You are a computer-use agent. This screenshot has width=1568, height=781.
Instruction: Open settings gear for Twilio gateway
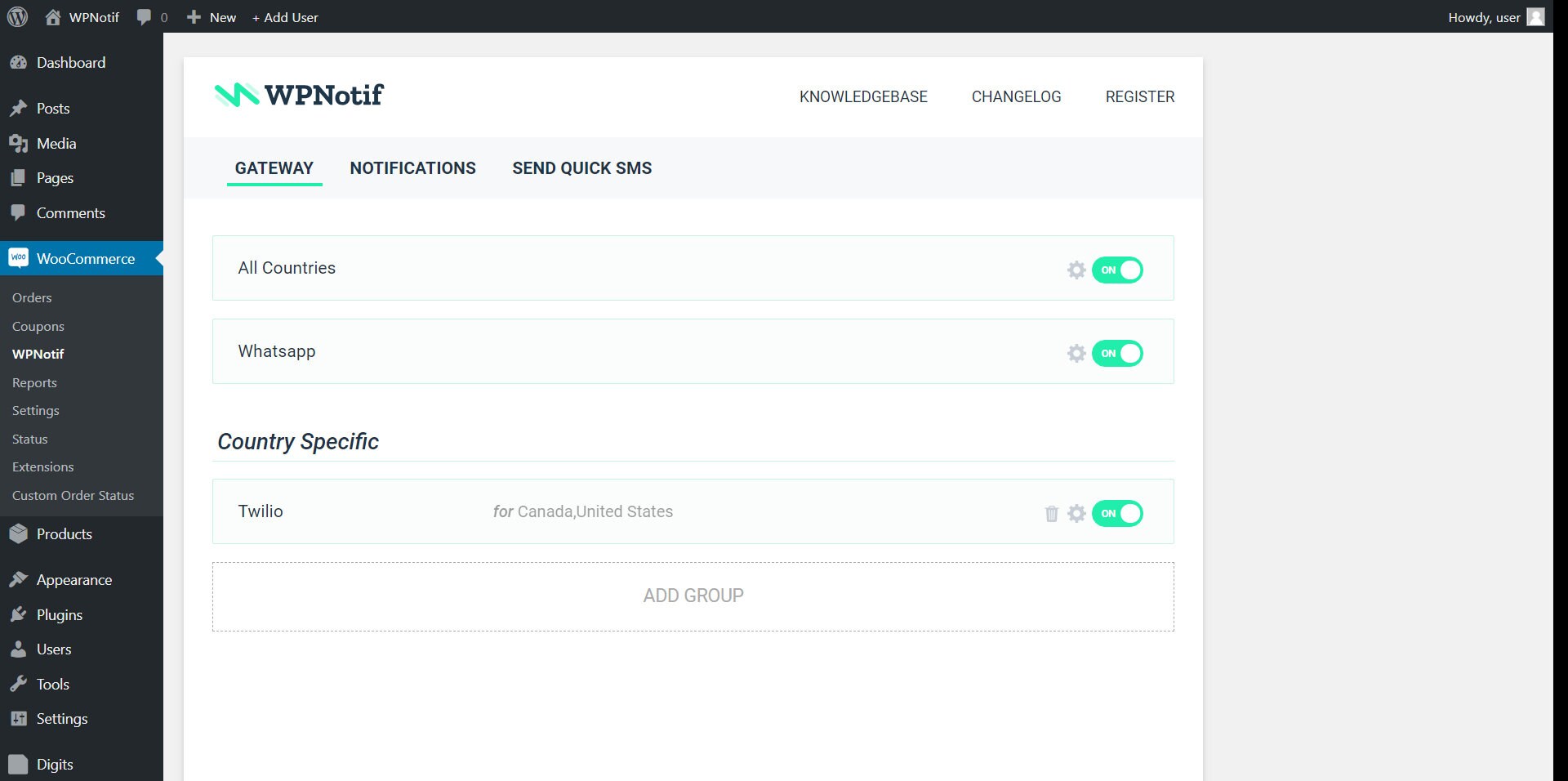(1076, 514)
